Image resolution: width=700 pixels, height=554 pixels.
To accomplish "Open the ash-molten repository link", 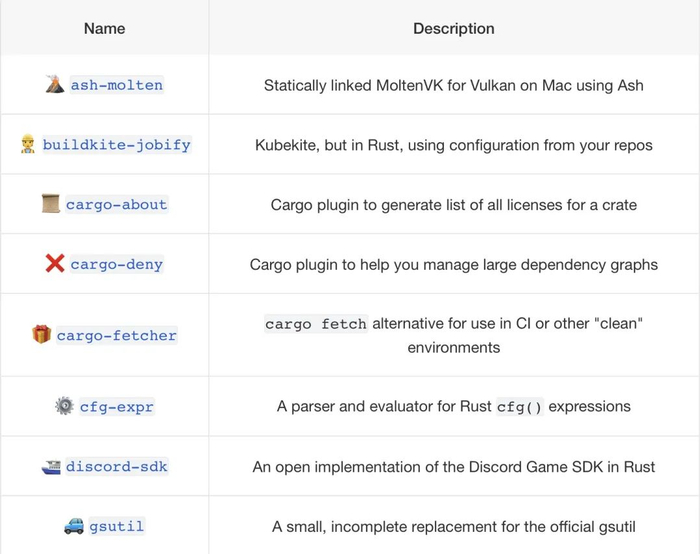I will click(117, 85).
